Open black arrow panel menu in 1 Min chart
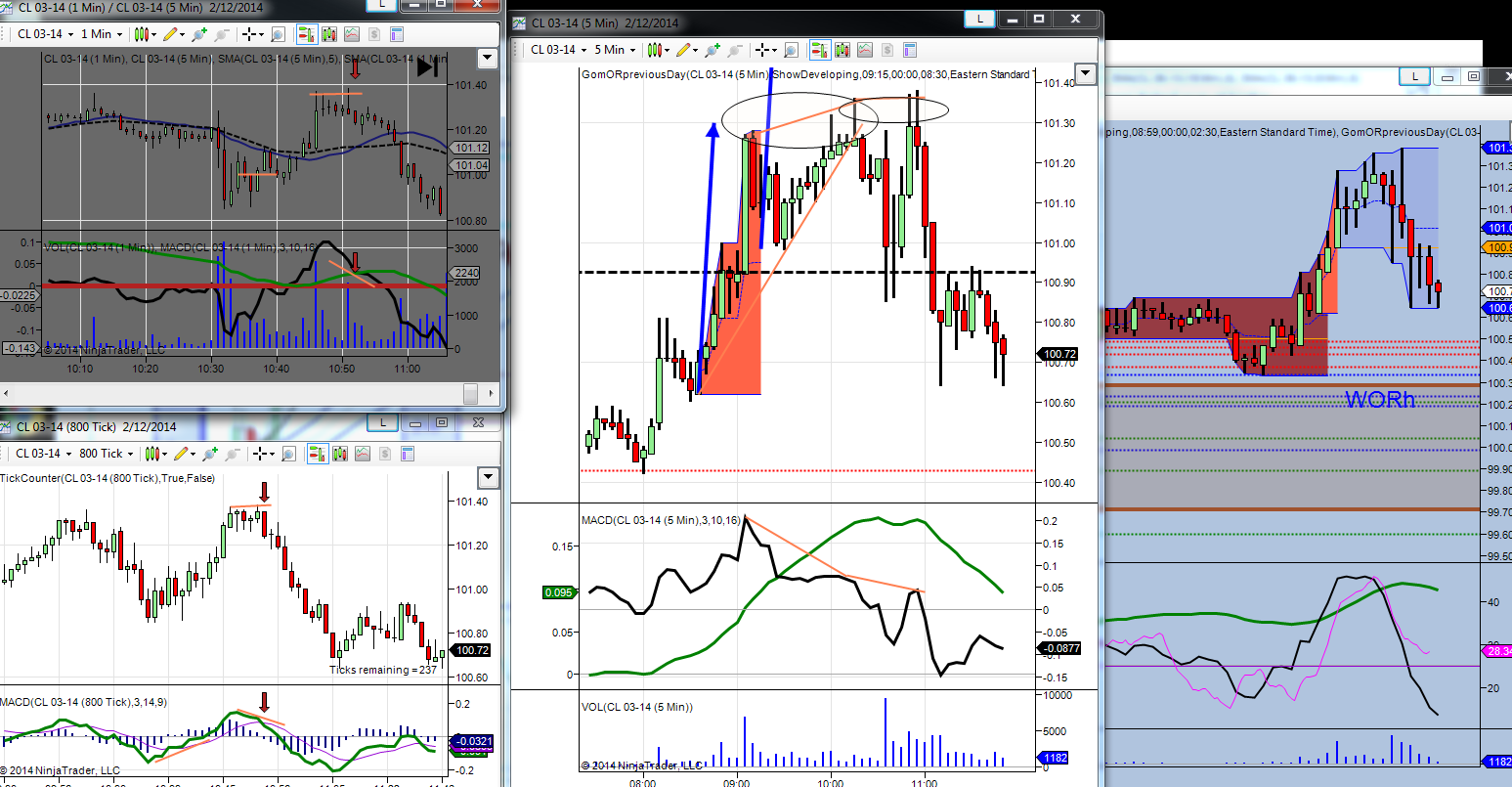Viewport: 1512px width, 787px height. (487, 59)
